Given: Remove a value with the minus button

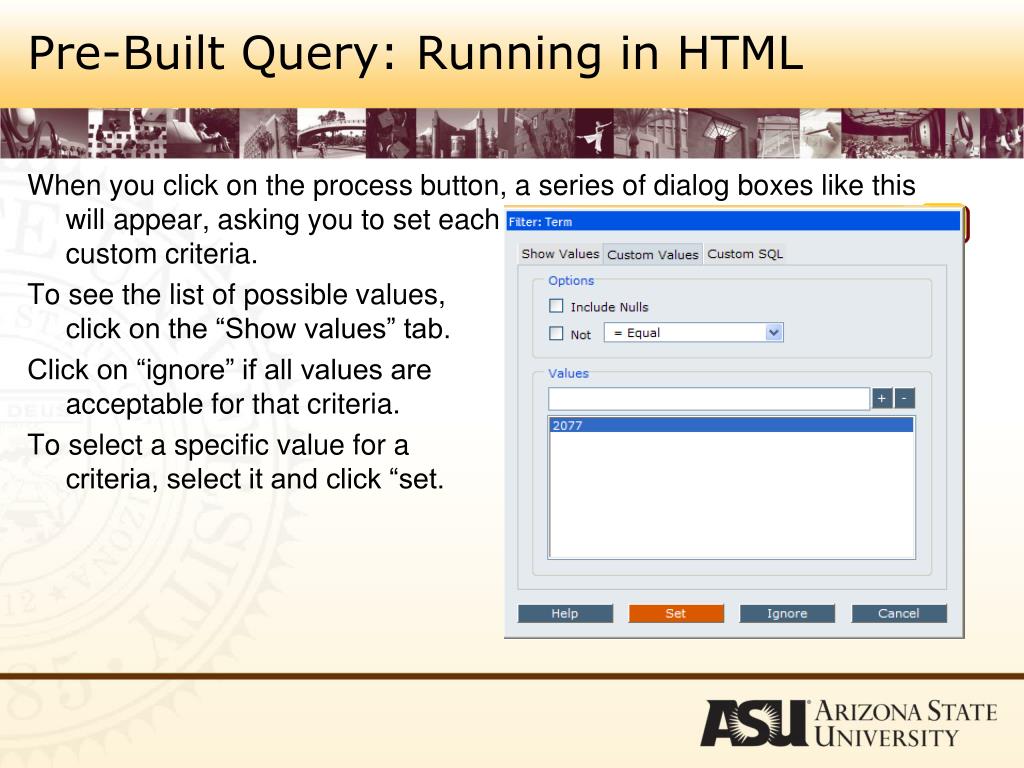Looking at the screenshot, I should tap(904, 398).
